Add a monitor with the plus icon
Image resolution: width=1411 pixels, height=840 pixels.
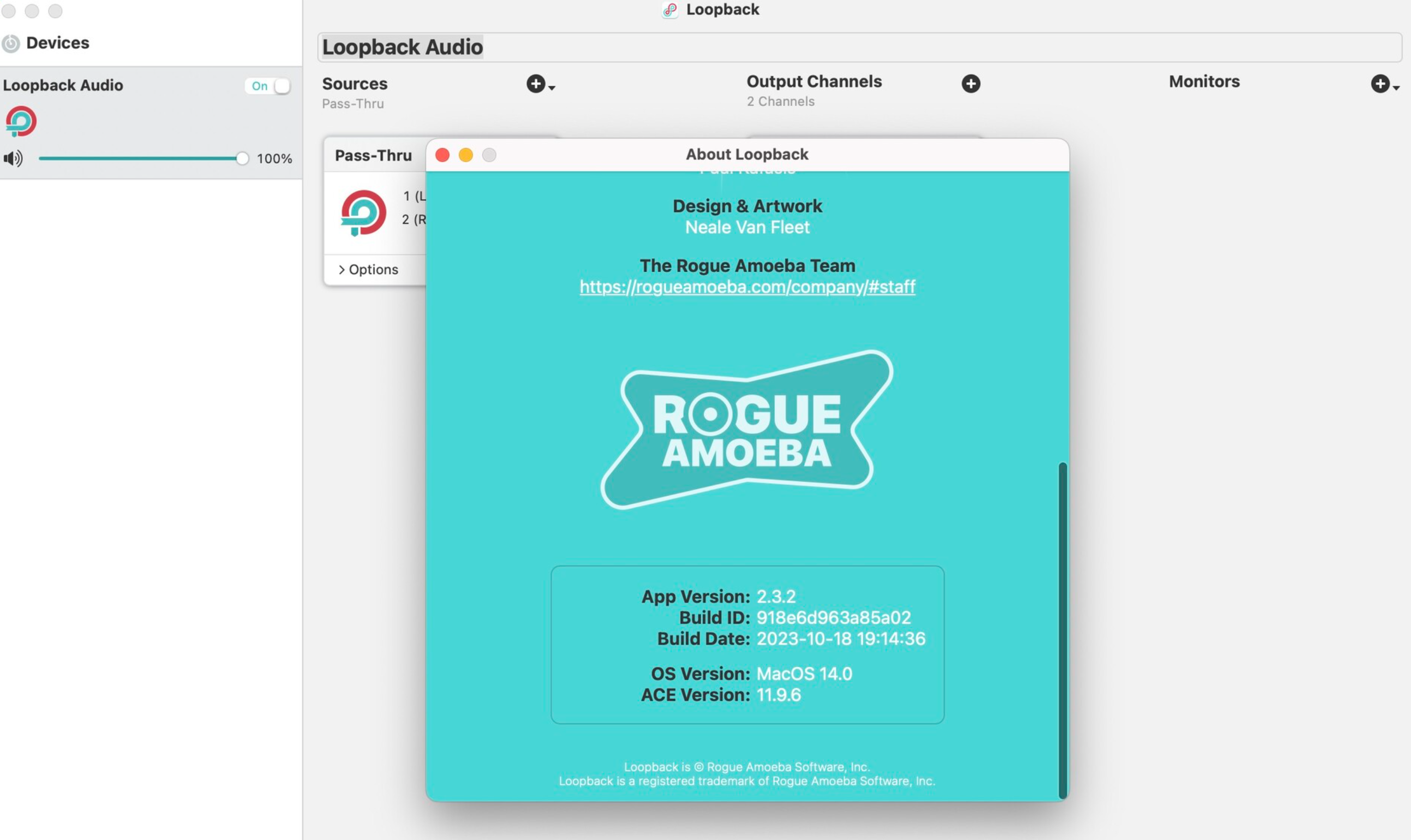point(1380,84)
